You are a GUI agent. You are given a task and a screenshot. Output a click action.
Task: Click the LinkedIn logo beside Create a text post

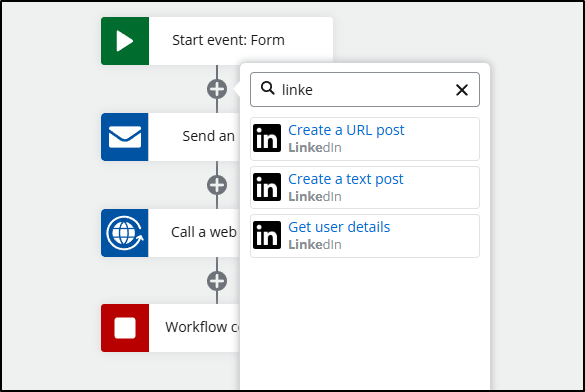(267, 187)
